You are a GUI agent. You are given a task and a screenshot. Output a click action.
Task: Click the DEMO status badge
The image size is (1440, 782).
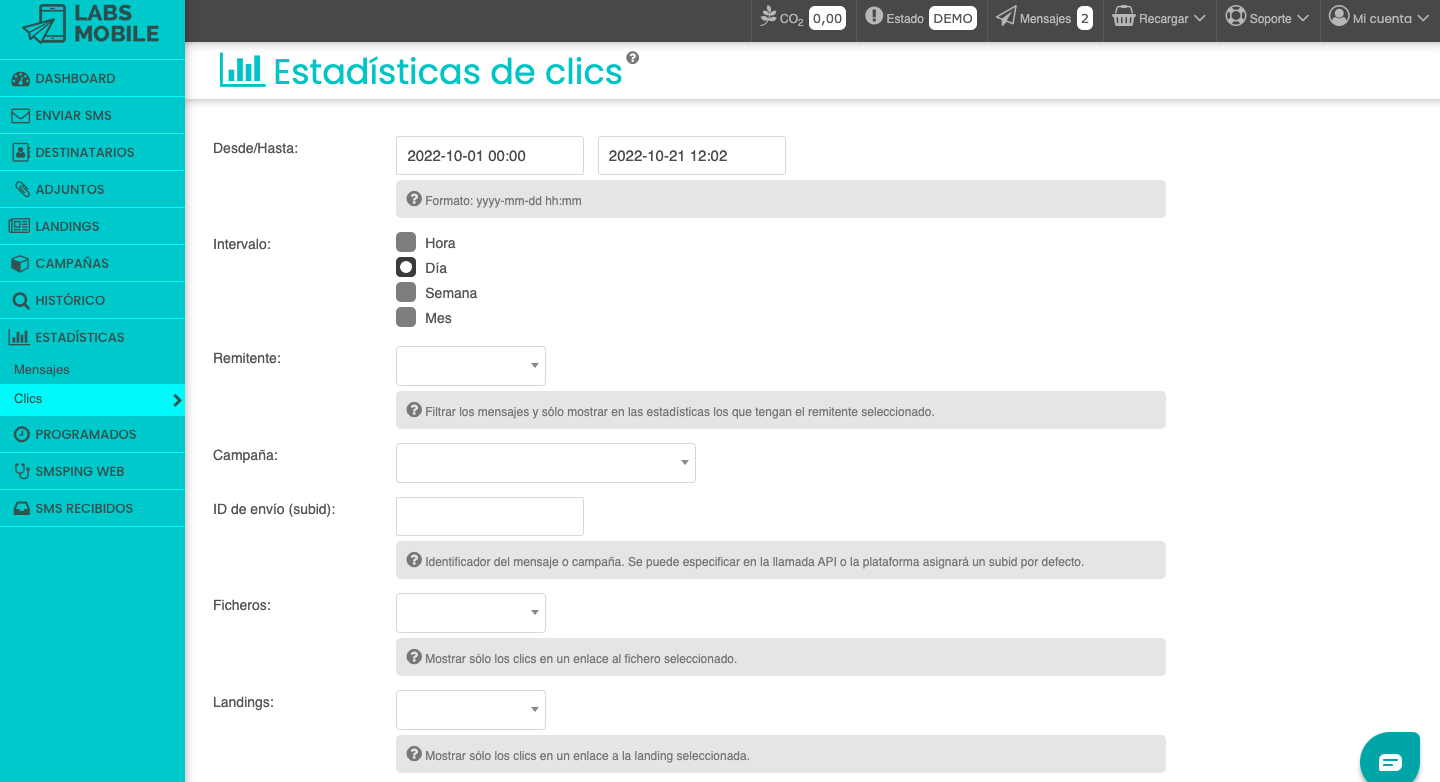pyautogui.click(x=953, y=18)
